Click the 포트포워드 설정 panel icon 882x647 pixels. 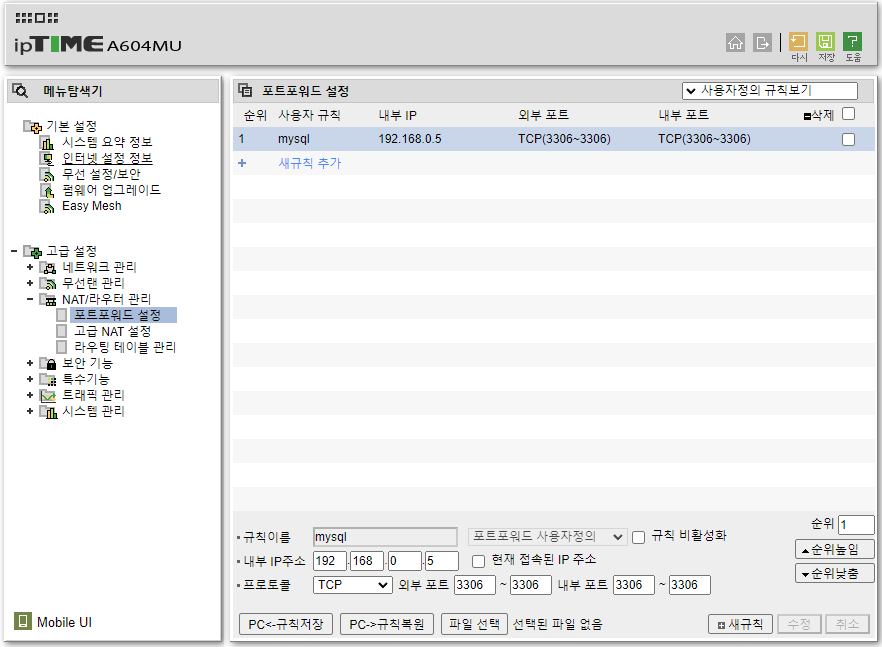(245, 90)
